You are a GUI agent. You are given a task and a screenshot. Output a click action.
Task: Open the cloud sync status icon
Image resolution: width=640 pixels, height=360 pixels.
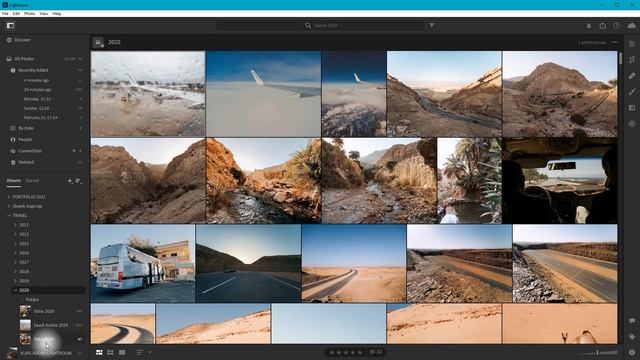point(631,25)
